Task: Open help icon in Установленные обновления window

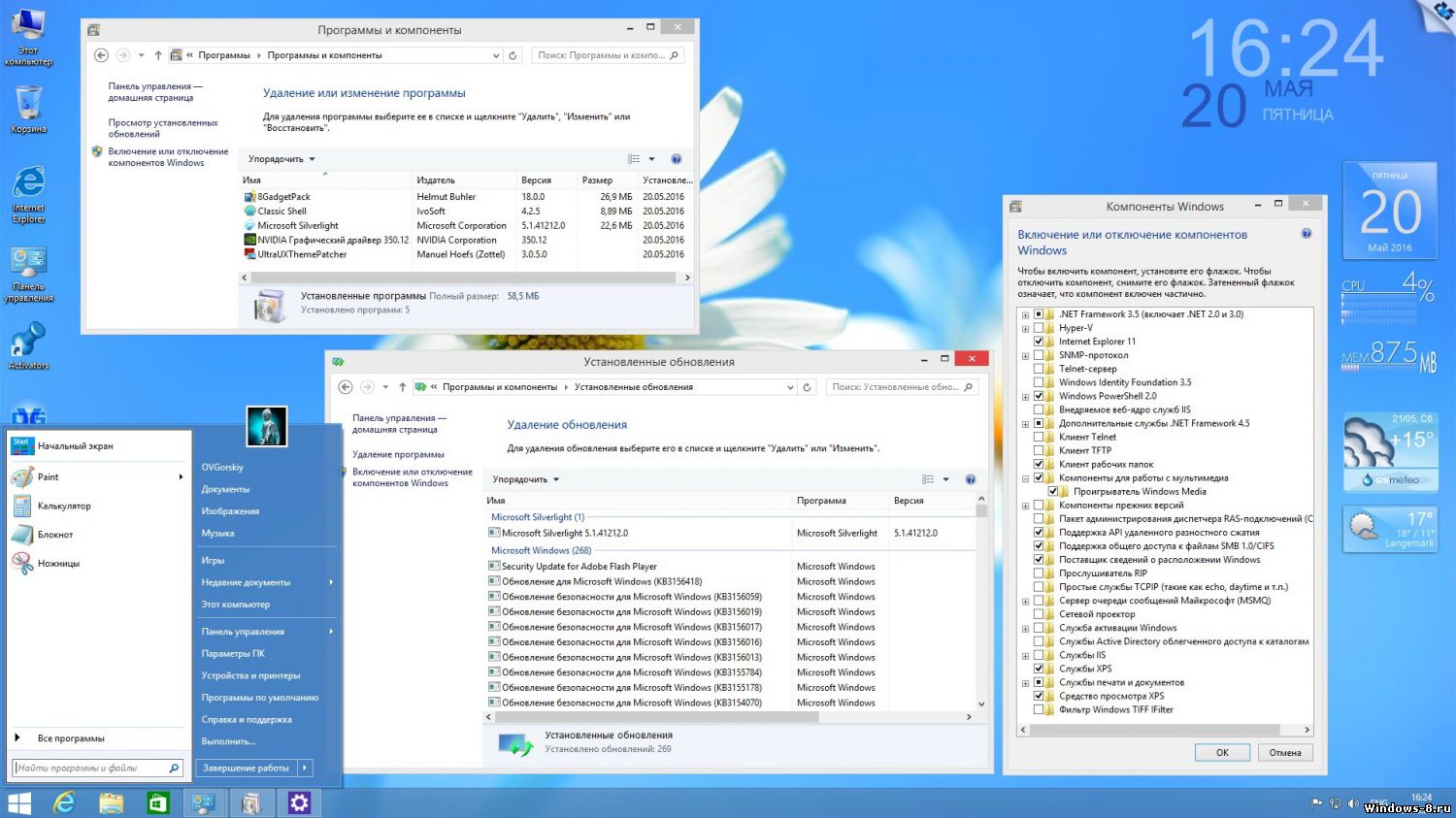Action: pos(971,479)
